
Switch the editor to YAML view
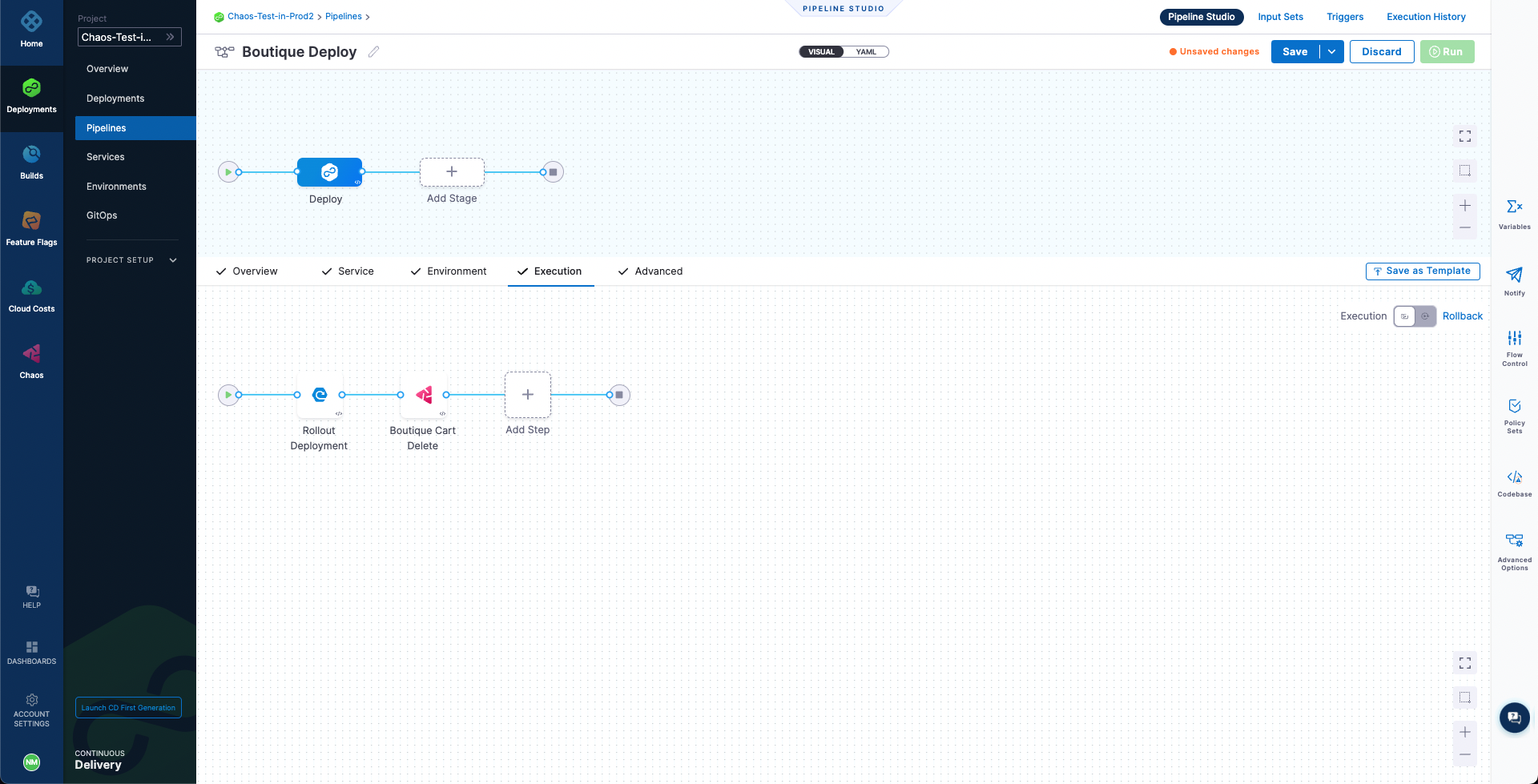866,52
